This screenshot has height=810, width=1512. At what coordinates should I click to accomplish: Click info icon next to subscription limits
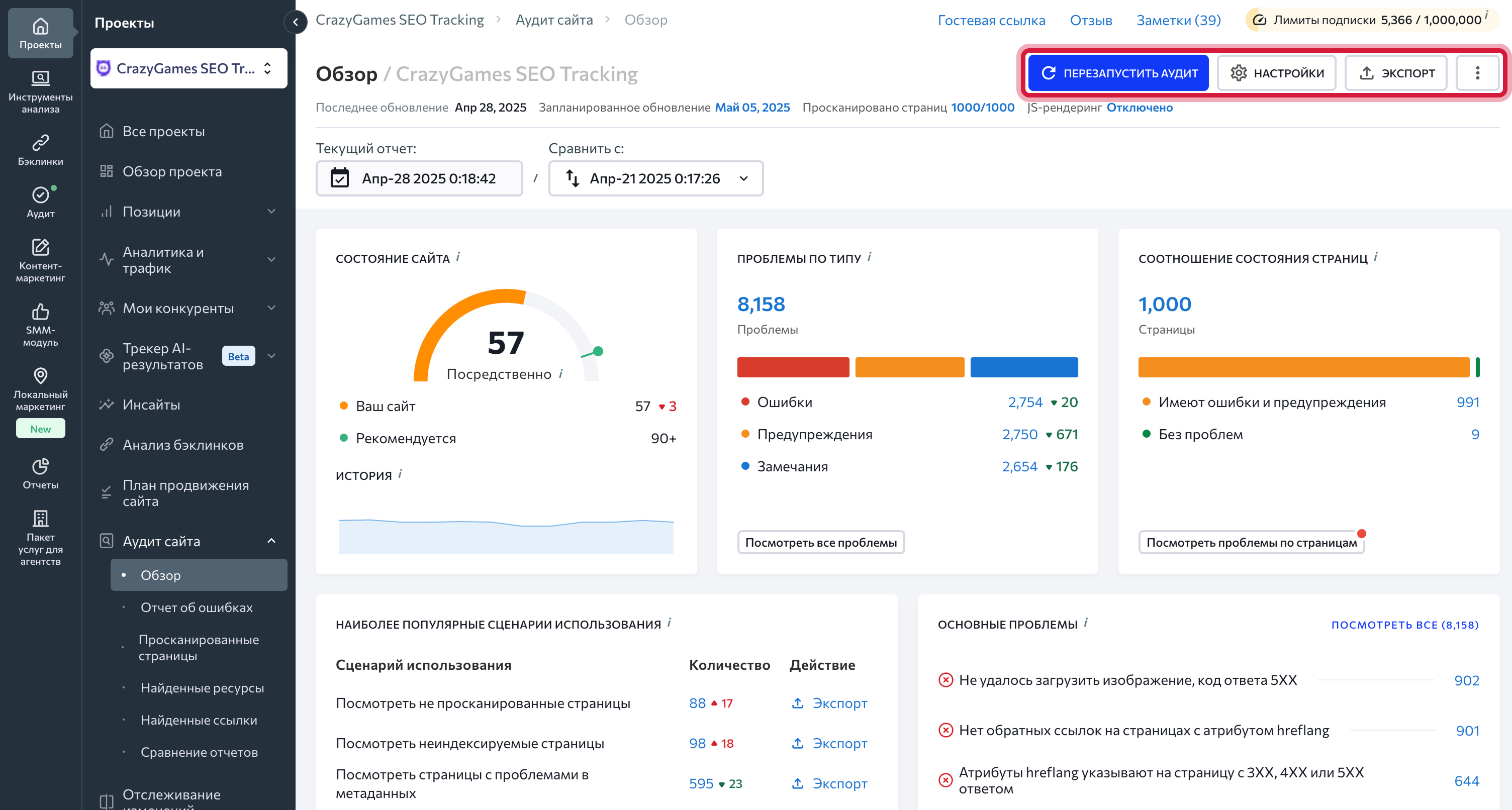[1486, 14]
